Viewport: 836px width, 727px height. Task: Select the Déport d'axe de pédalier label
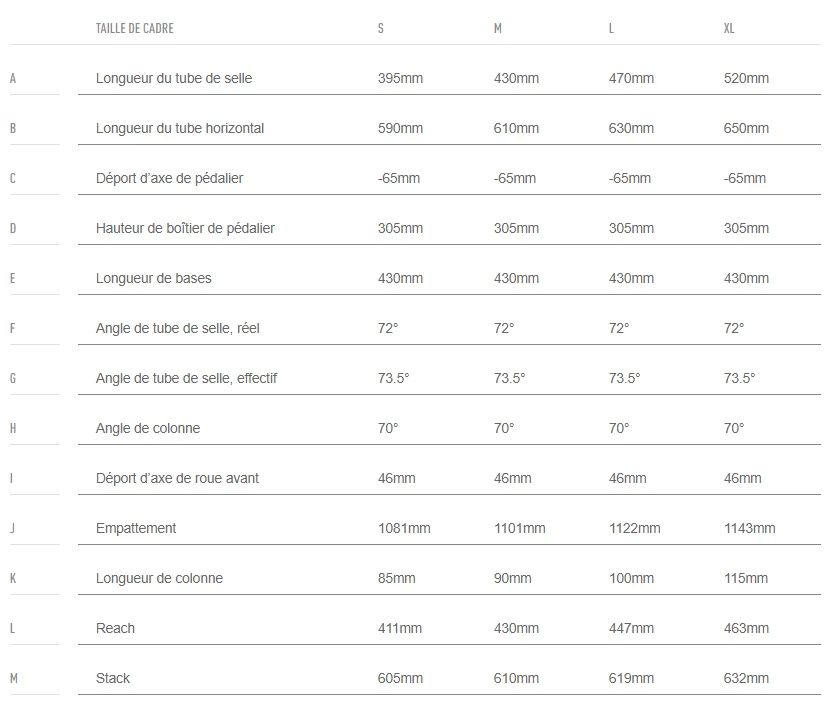(169, 178)
